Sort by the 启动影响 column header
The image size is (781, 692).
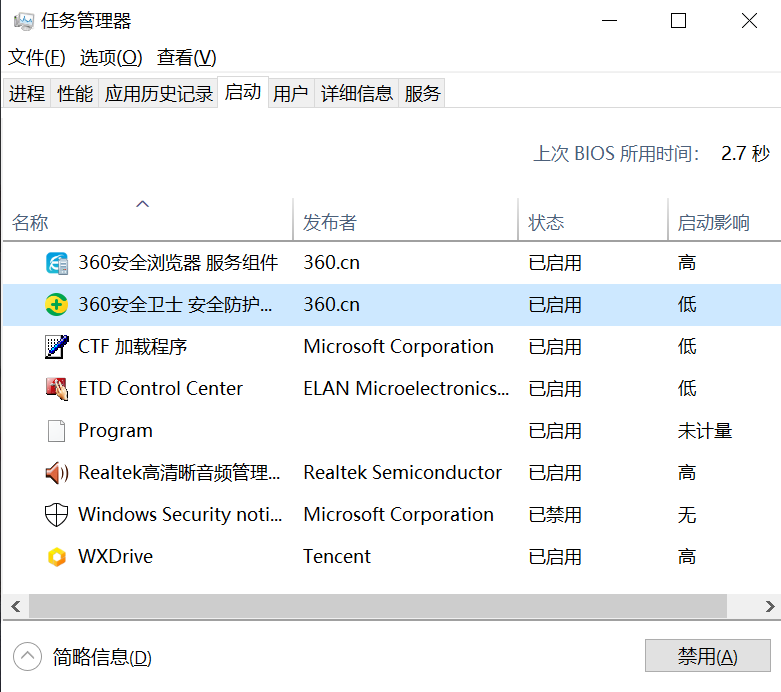pyautogui.click(x=714, y=223)
